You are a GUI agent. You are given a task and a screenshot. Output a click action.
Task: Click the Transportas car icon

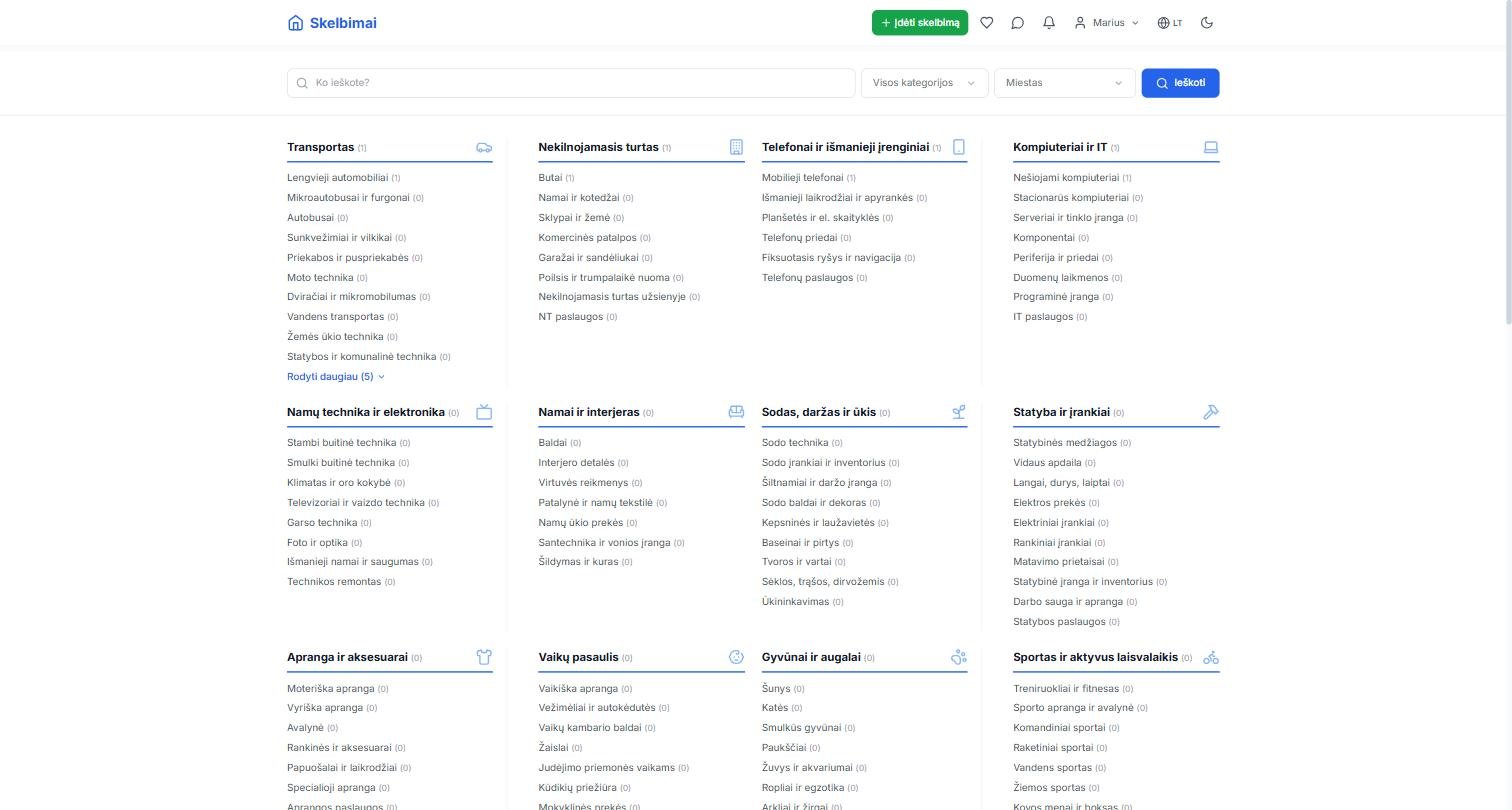tap(484, 147)
